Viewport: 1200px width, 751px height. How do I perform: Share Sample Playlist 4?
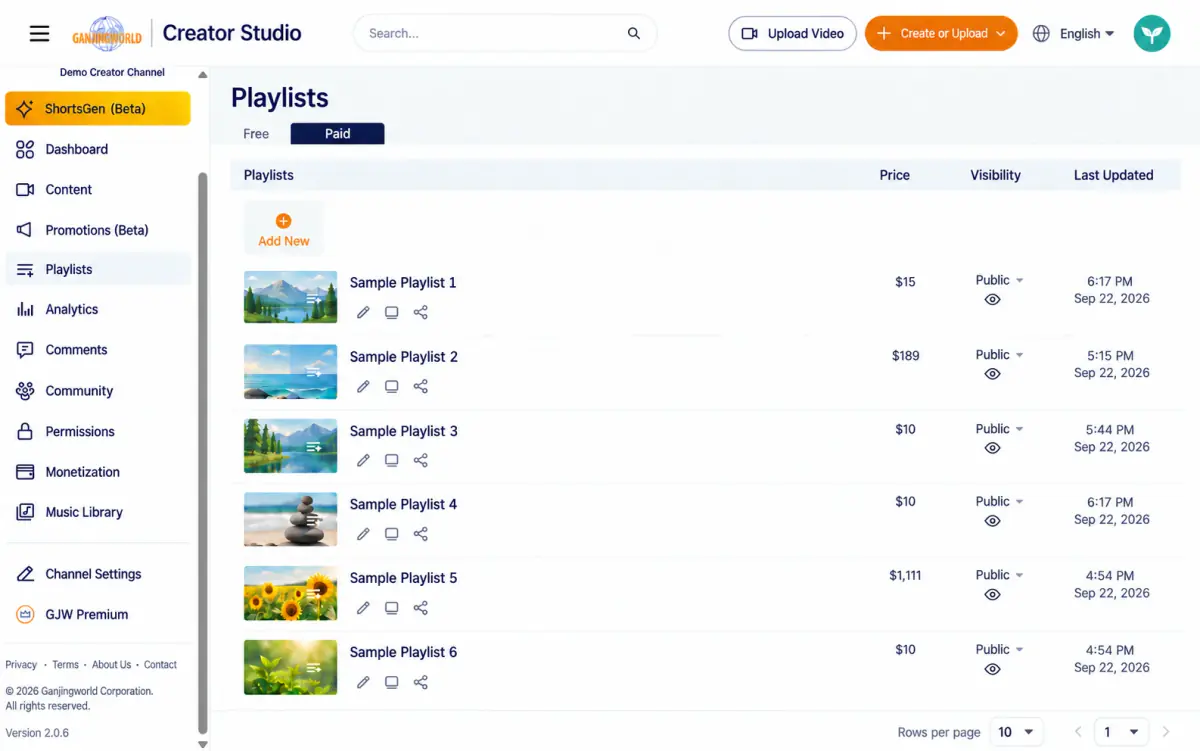(x=421, y=534)
